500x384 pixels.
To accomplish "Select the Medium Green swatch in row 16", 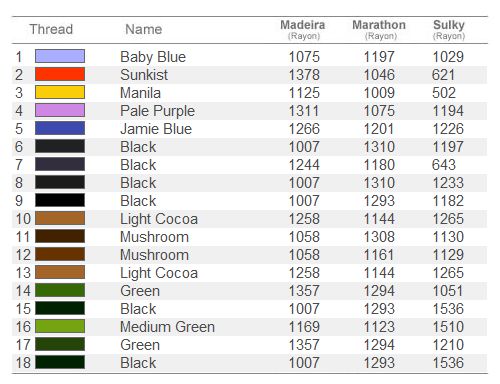I will [x=60, y=326].
